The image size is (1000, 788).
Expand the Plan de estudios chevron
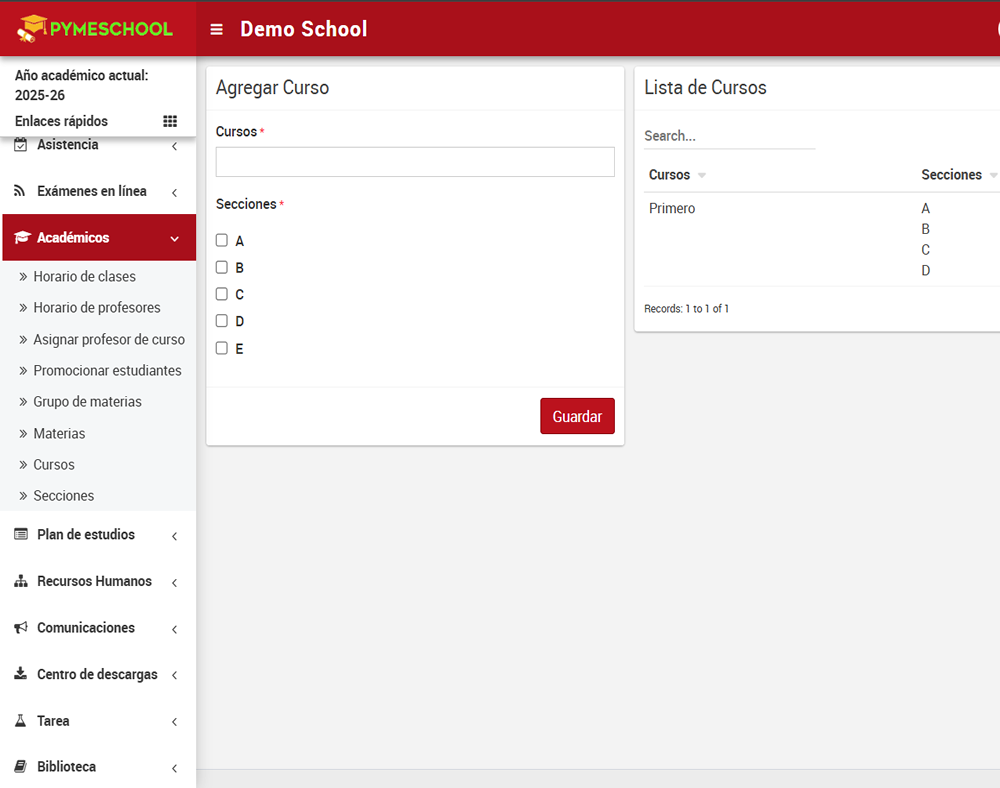click(x=175, y=536)
